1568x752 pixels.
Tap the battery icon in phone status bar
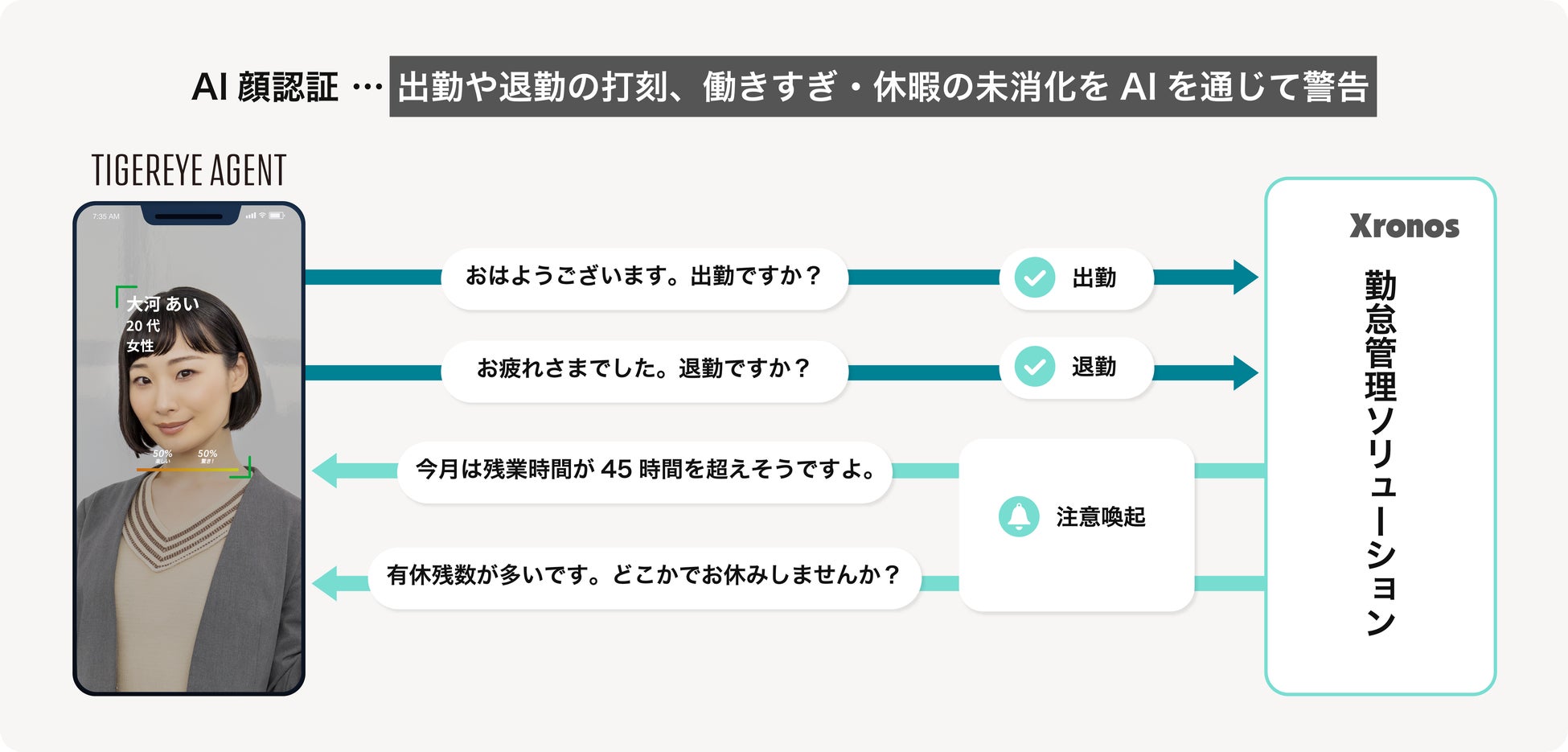click(277, 216)
